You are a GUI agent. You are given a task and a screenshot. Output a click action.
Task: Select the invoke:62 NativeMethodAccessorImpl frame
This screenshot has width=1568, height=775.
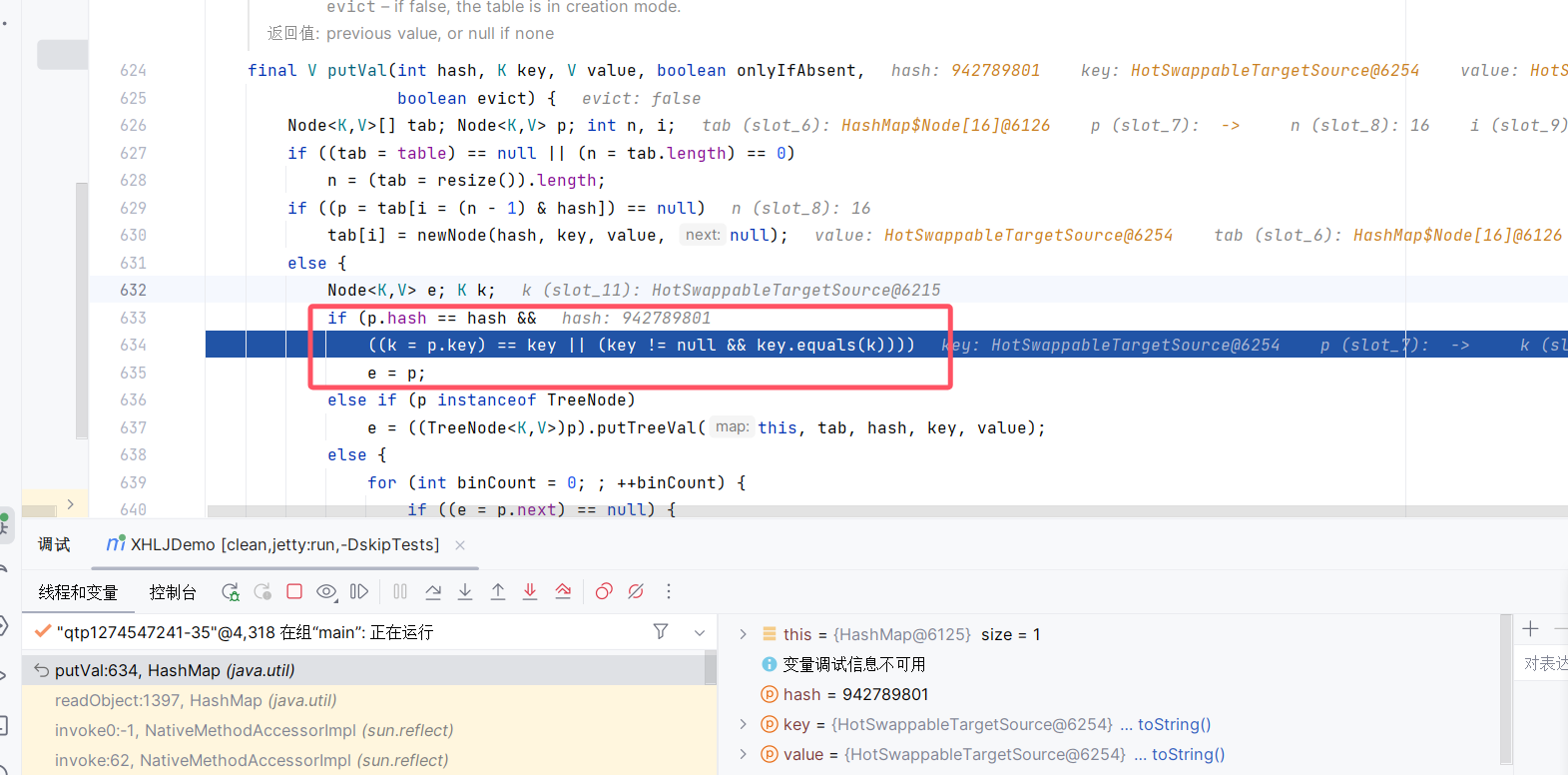[363, 760]
